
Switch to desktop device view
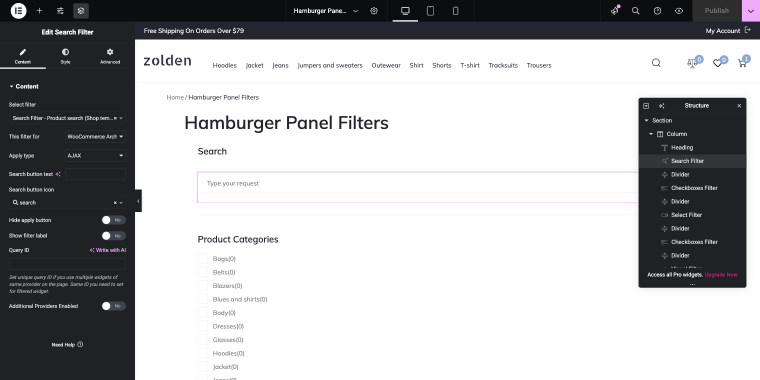click(x=405, y=11)
